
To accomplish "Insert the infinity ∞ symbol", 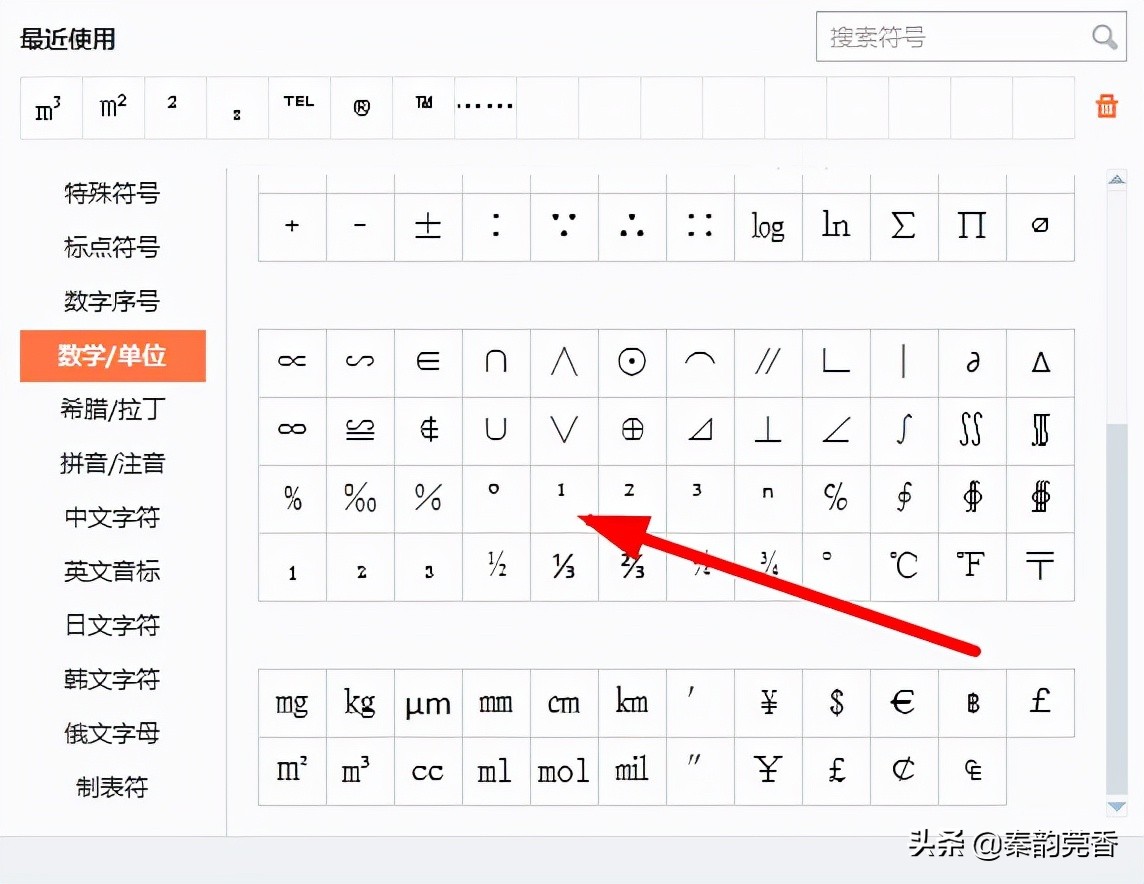I will pyautogui.click(x=292, y=430).
